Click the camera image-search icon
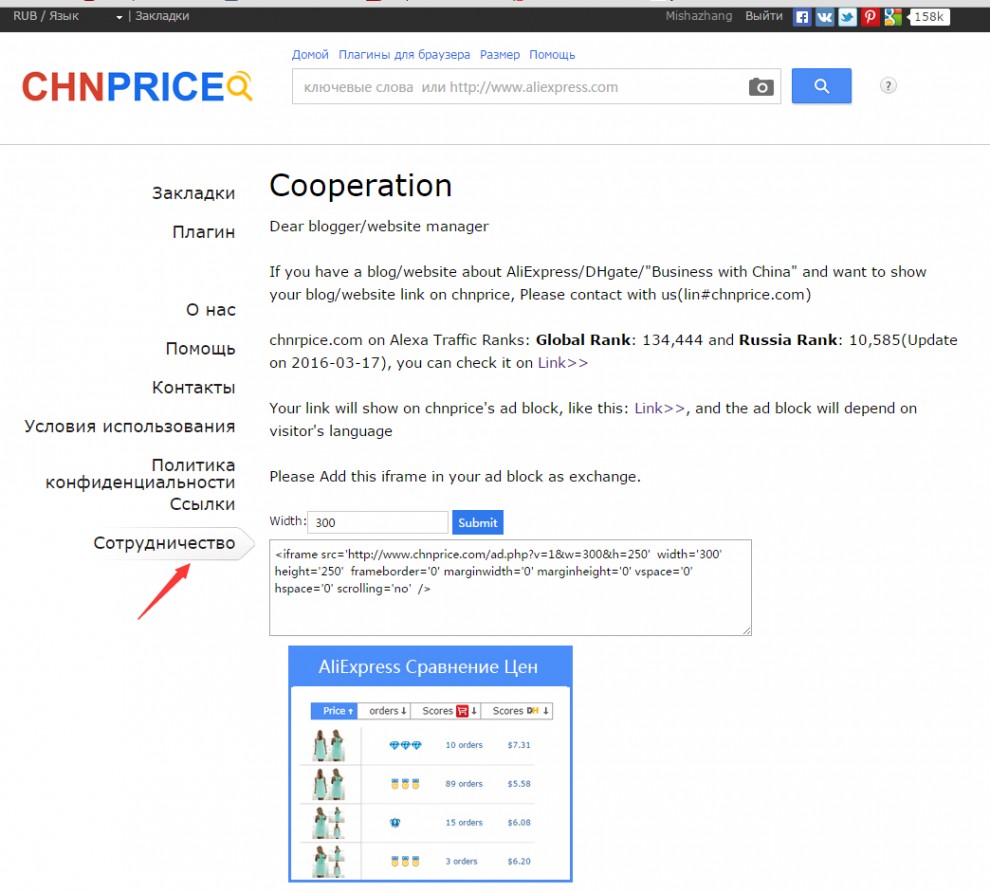 (761, 87)
